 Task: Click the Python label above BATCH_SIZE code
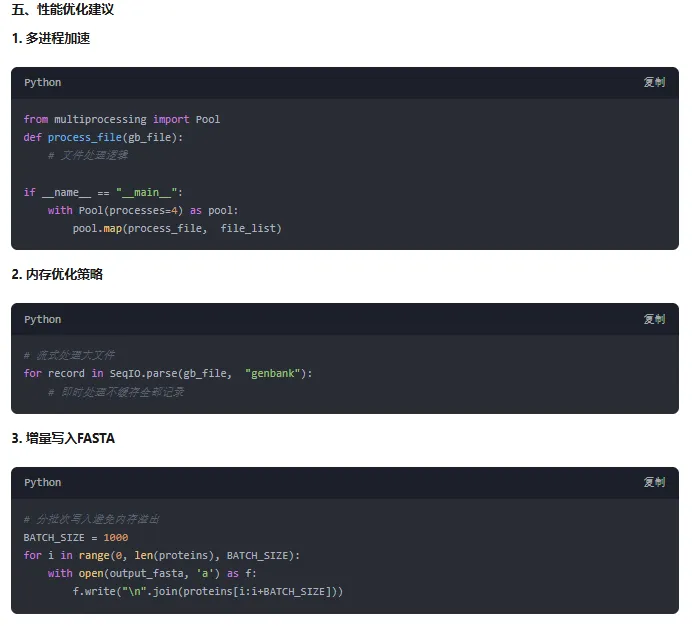[x=43, y=483]
